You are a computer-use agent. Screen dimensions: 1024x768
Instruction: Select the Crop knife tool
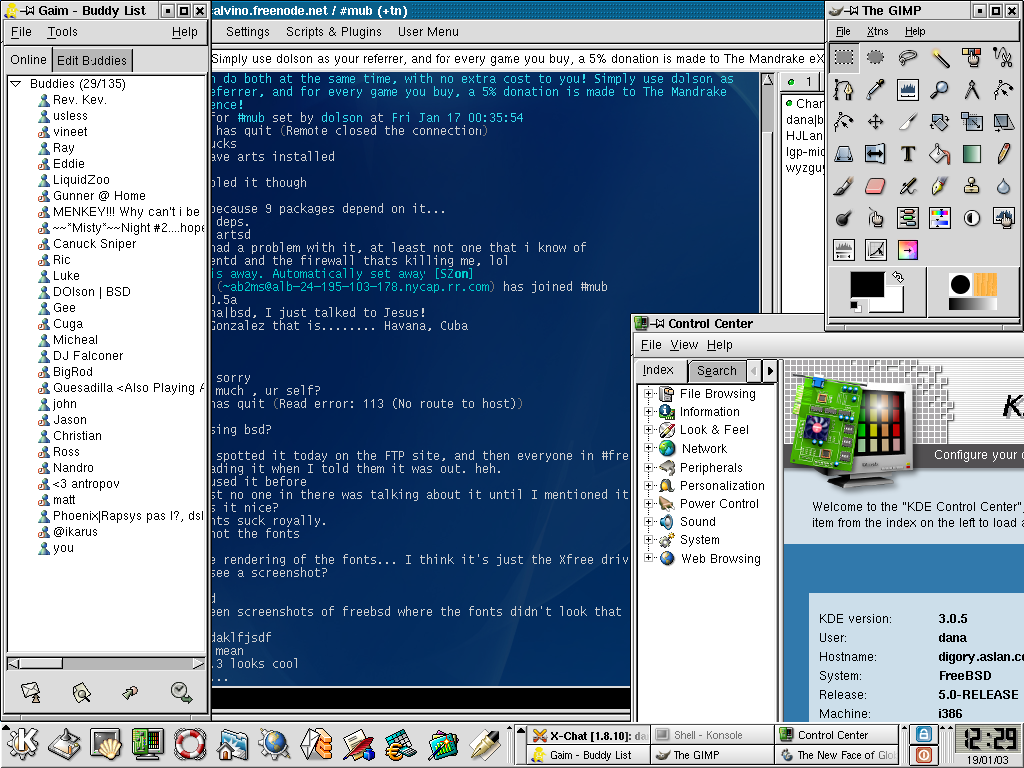tap(908, 121)
